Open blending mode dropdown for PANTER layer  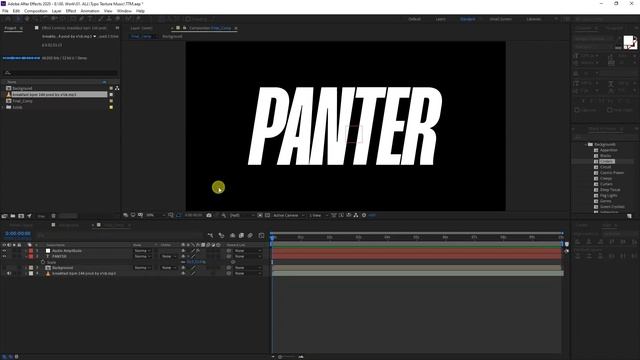[142, 256]
